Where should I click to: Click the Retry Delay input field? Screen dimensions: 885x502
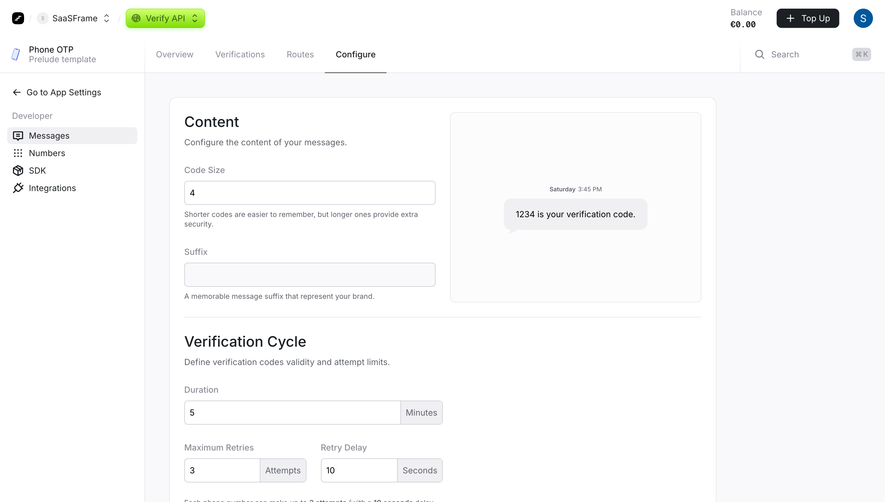pyautogui.click(x=359, y=470)
